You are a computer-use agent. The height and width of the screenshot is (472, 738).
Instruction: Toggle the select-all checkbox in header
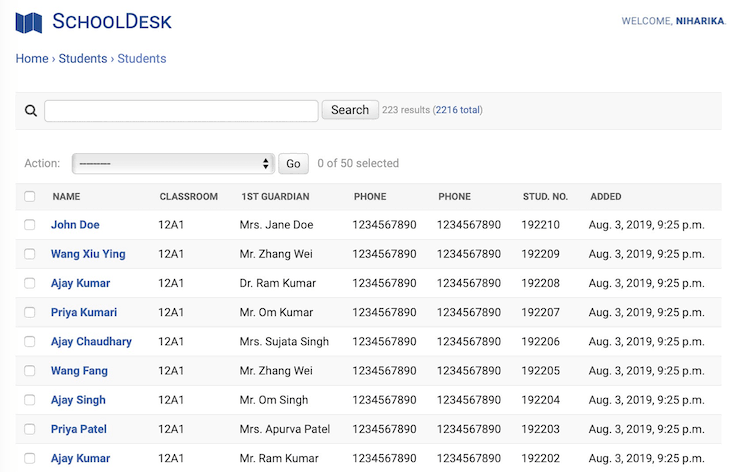[30, 197]
